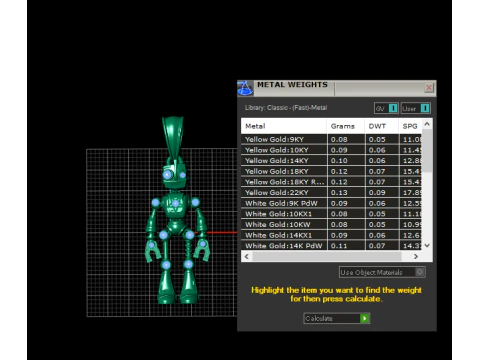Enable Use Object Materials option
This screenshot has height=360, width=480.
click(x=382, y=272)
